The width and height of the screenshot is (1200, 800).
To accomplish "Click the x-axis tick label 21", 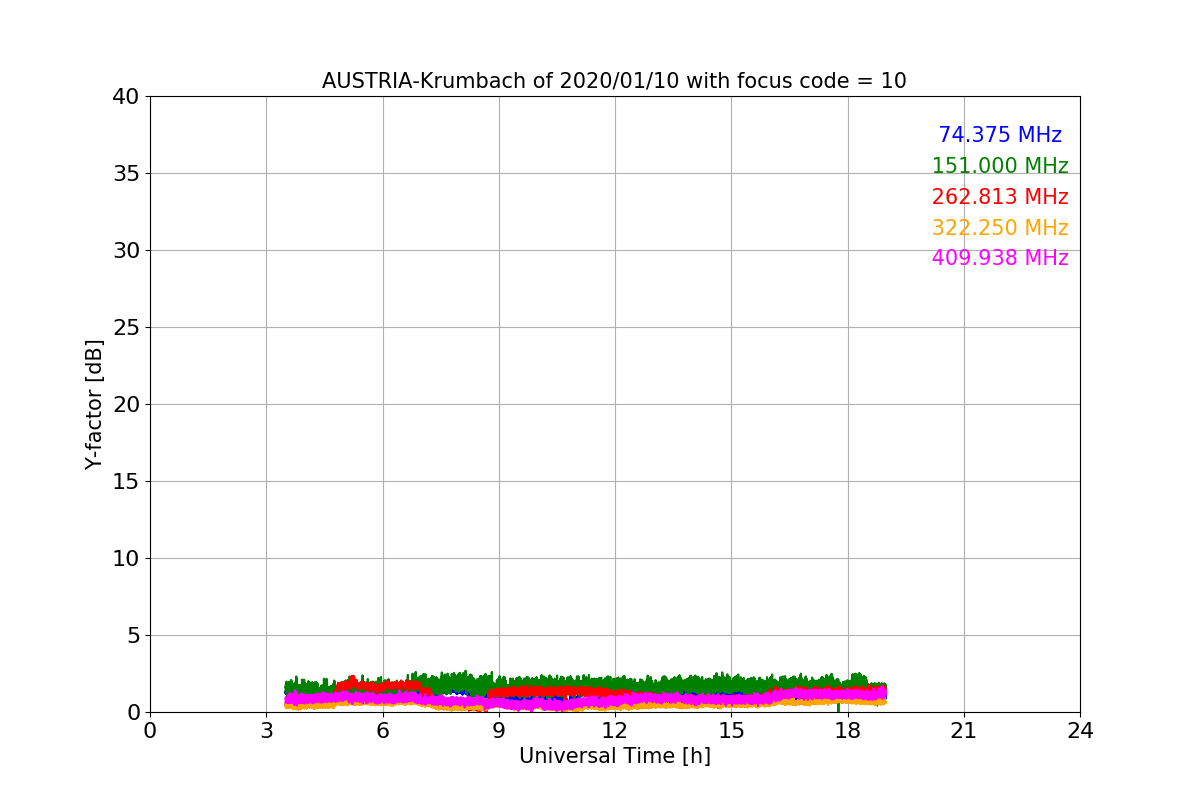I will tap(964, 731).
